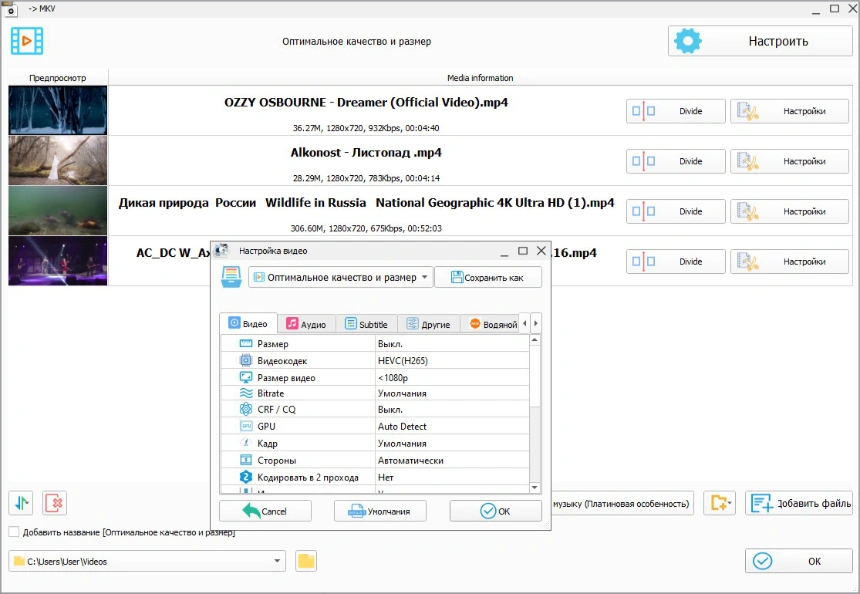Click Видеокодек chip icon
This screenshot has height=594, width=860.
[x=246, y=360]
